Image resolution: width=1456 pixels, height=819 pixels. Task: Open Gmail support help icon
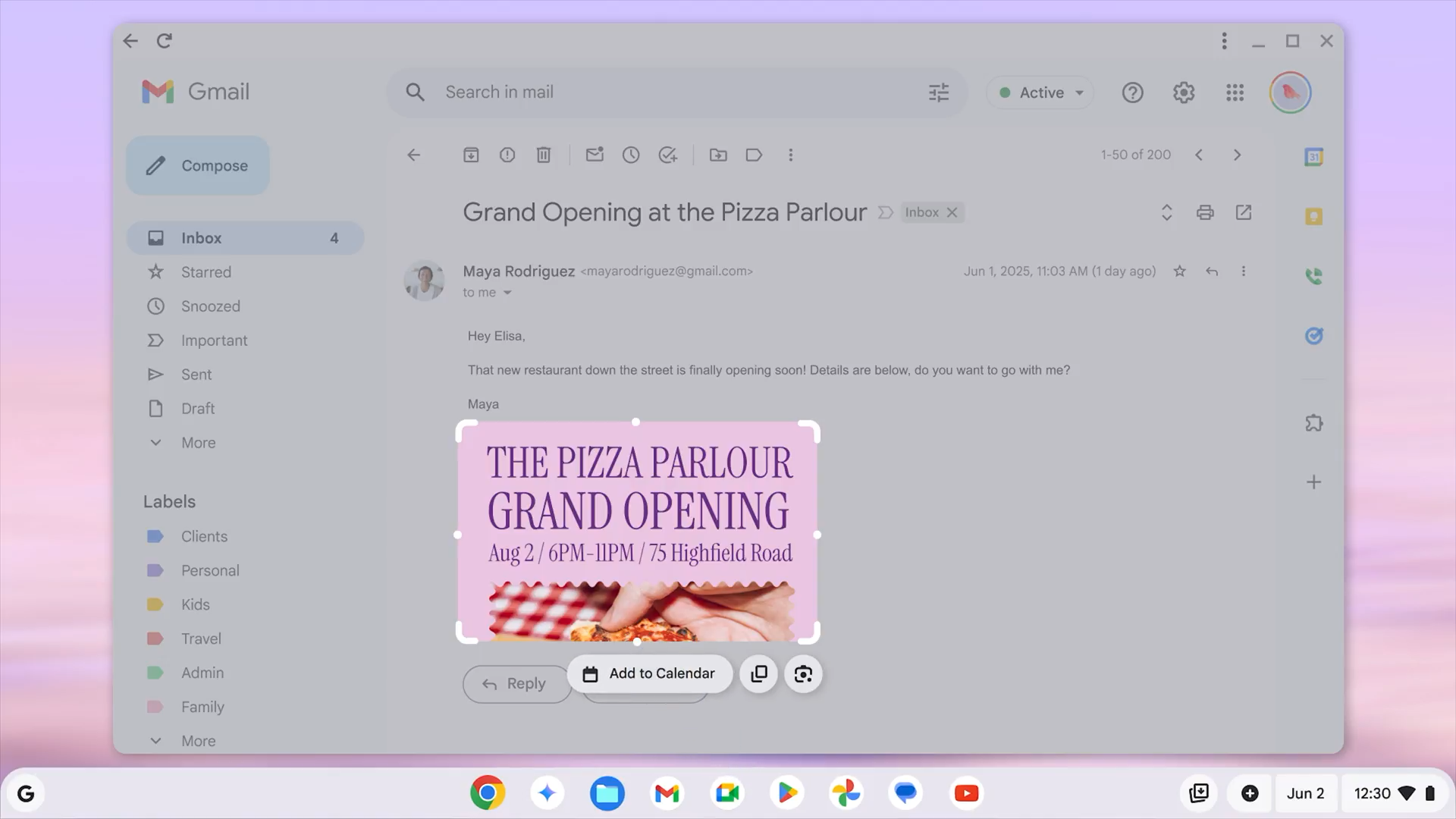coord(1133,93)
